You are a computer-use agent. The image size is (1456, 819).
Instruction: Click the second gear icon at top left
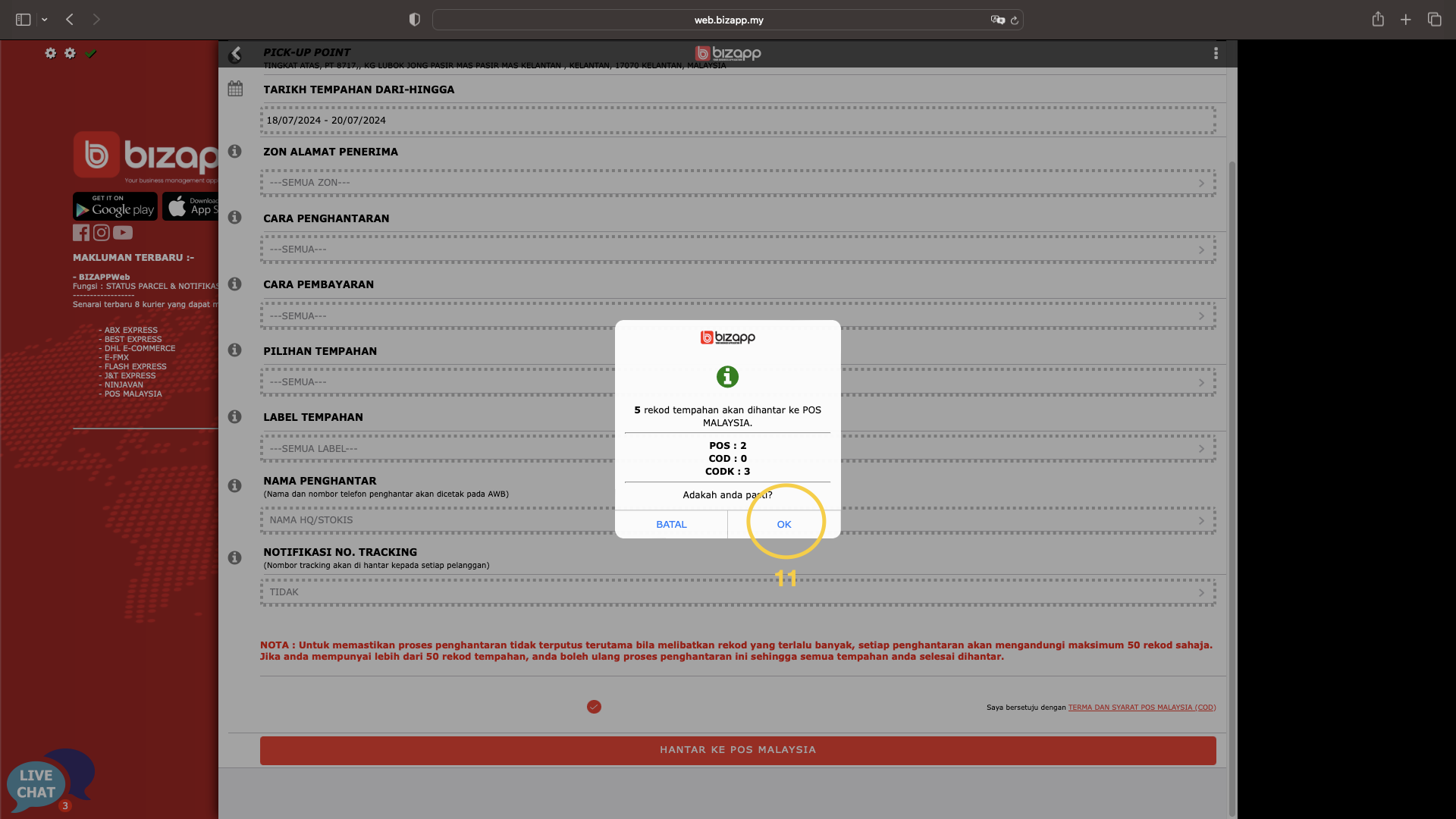[x=70, y=53]
